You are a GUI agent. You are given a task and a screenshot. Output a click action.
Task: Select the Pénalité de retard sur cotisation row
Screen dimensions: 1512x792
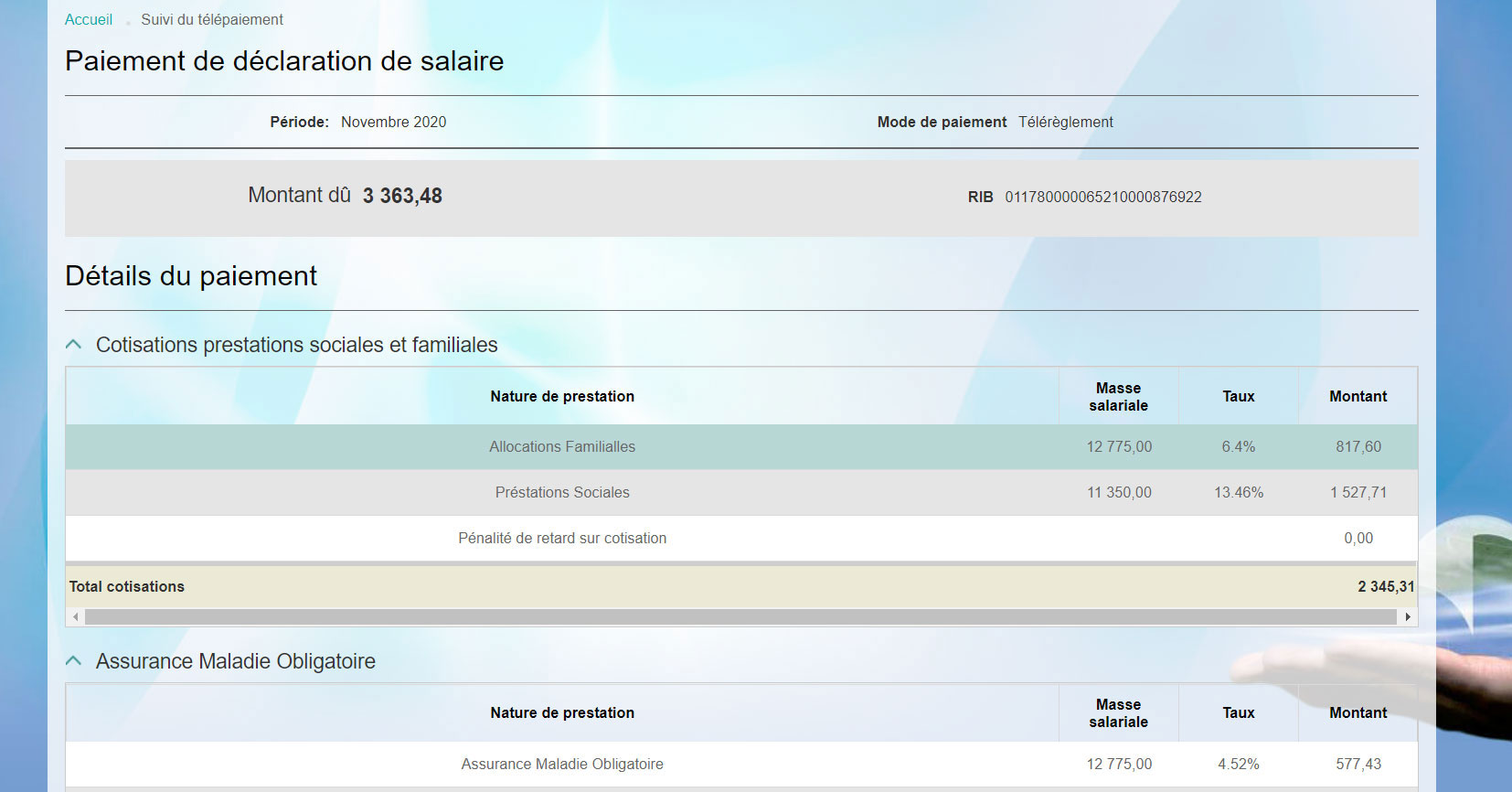click(x=562, y=539)
